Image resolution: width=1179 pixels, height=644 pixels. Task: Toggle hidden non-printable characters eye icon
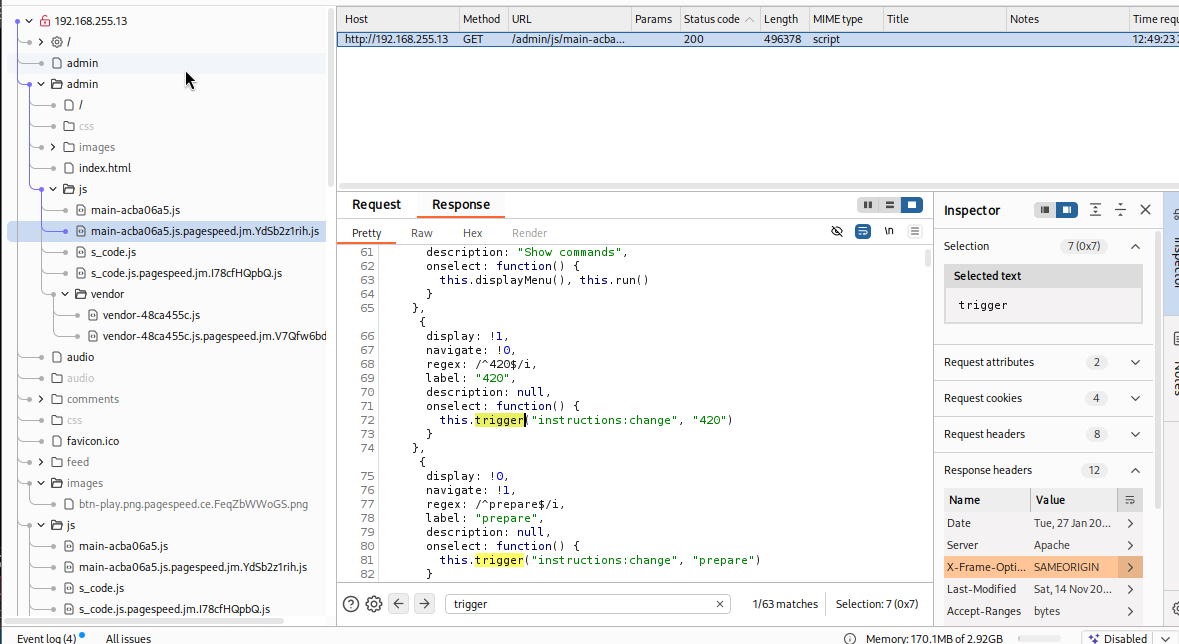837,232
